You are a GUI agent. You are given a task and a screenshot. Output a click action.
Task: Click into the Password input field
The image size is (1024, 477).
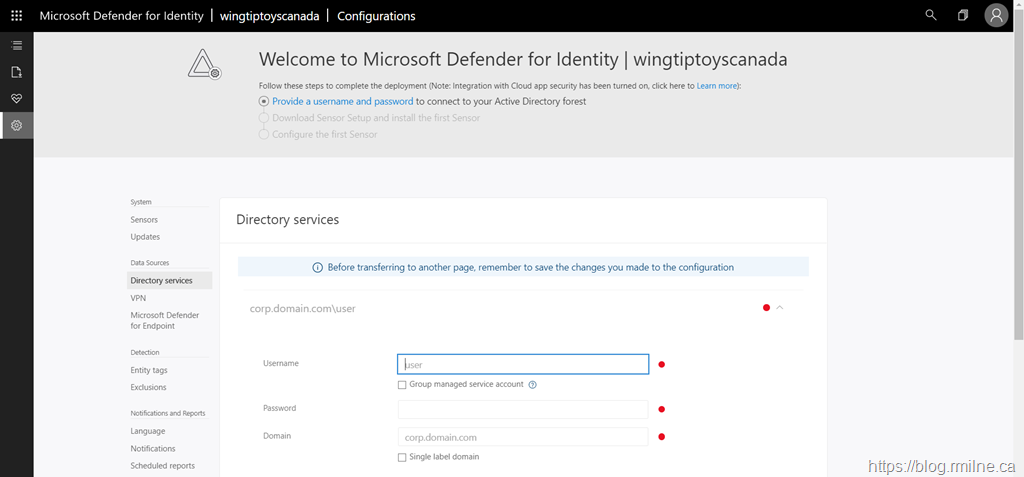pos(523,409)
